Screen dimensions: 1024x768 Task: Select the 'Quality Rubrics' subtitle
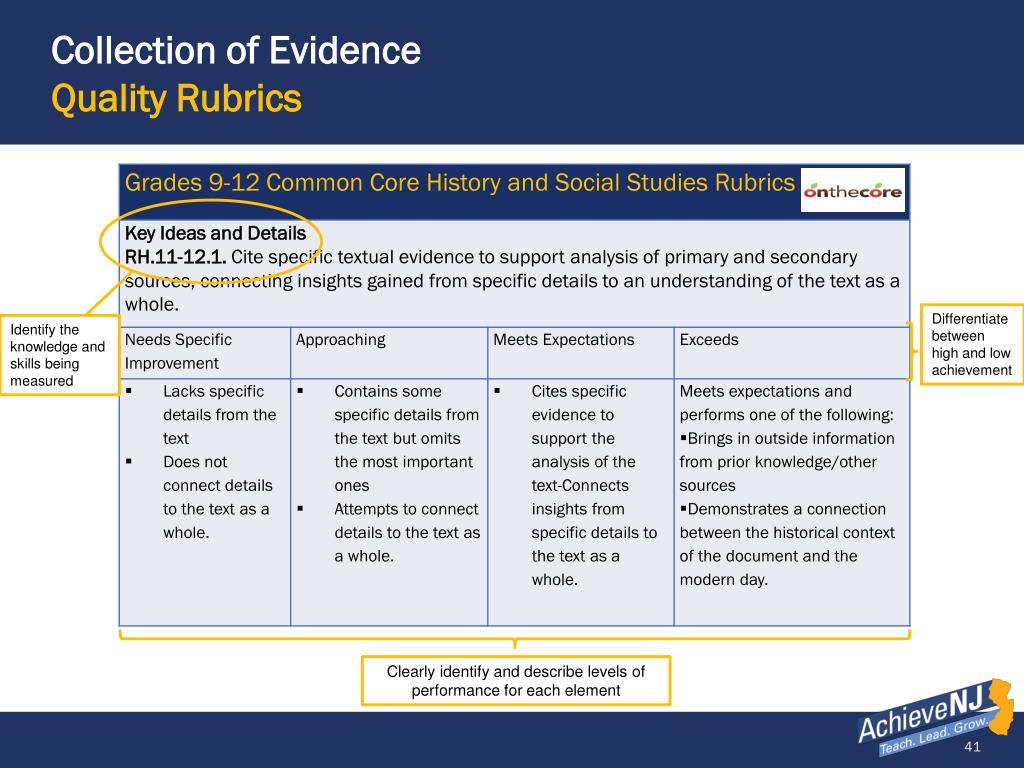[176, 99]
